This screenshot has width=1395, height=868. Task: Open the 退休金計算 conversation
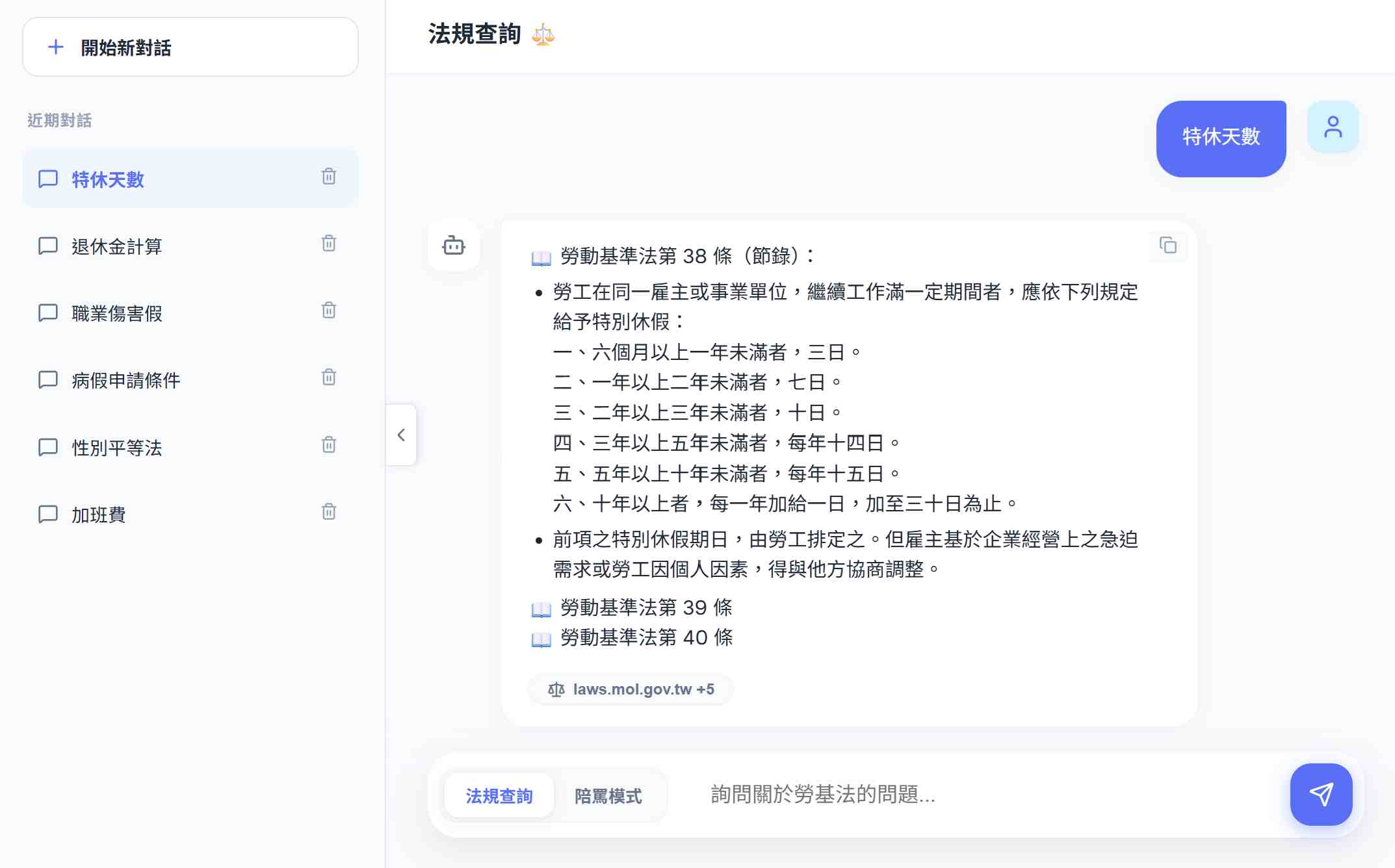click(x=117, y=246)
